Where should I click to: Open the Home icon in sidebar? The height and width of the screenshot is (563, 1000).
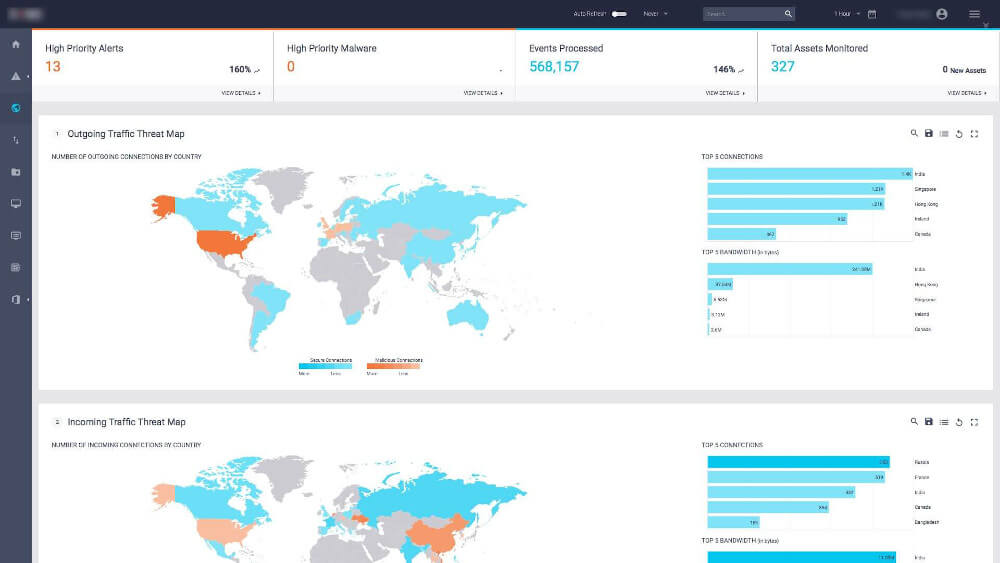15,44
